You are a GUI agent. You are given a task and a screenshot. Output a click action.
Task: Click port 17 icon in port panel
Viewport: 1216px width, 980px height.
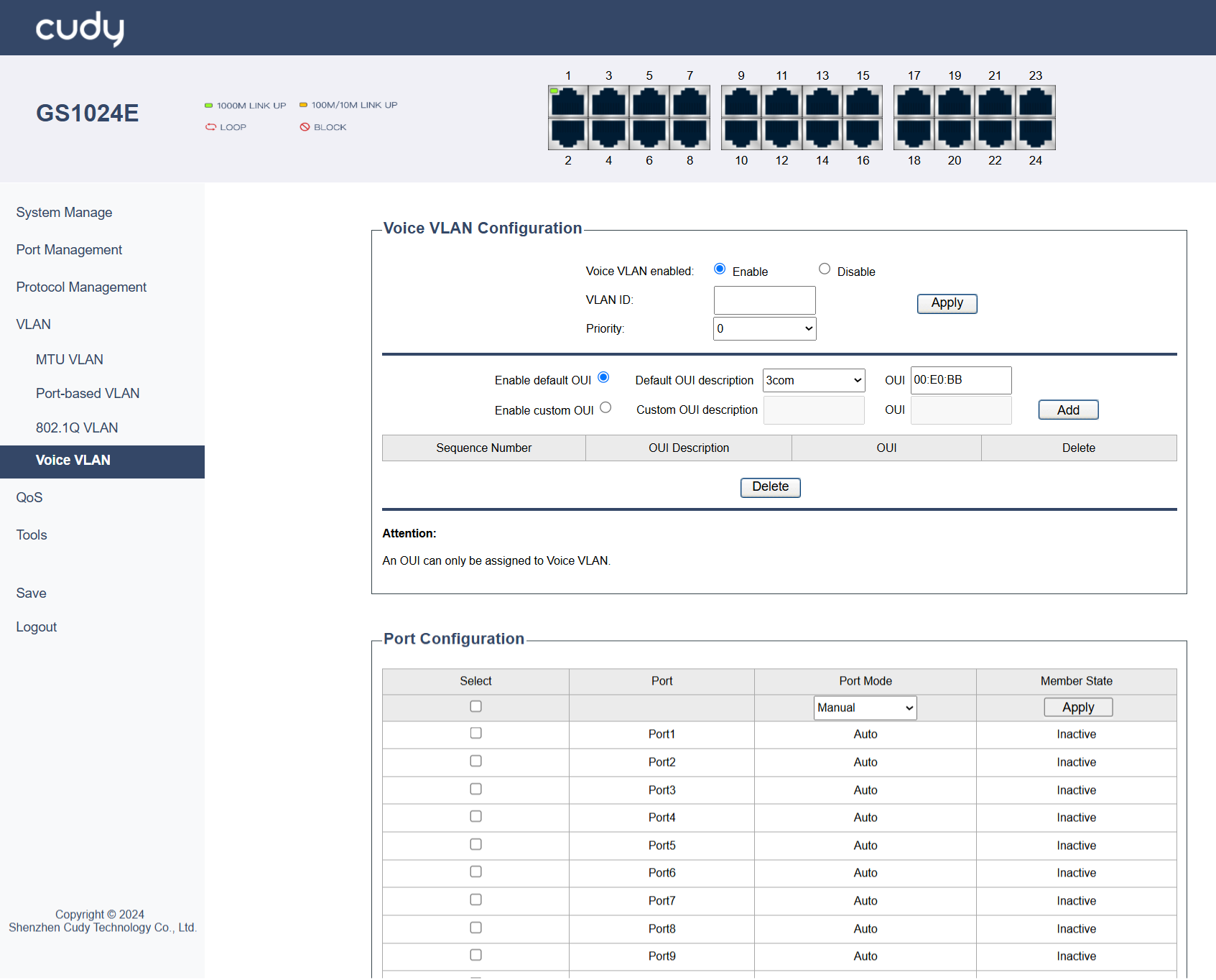914,102
